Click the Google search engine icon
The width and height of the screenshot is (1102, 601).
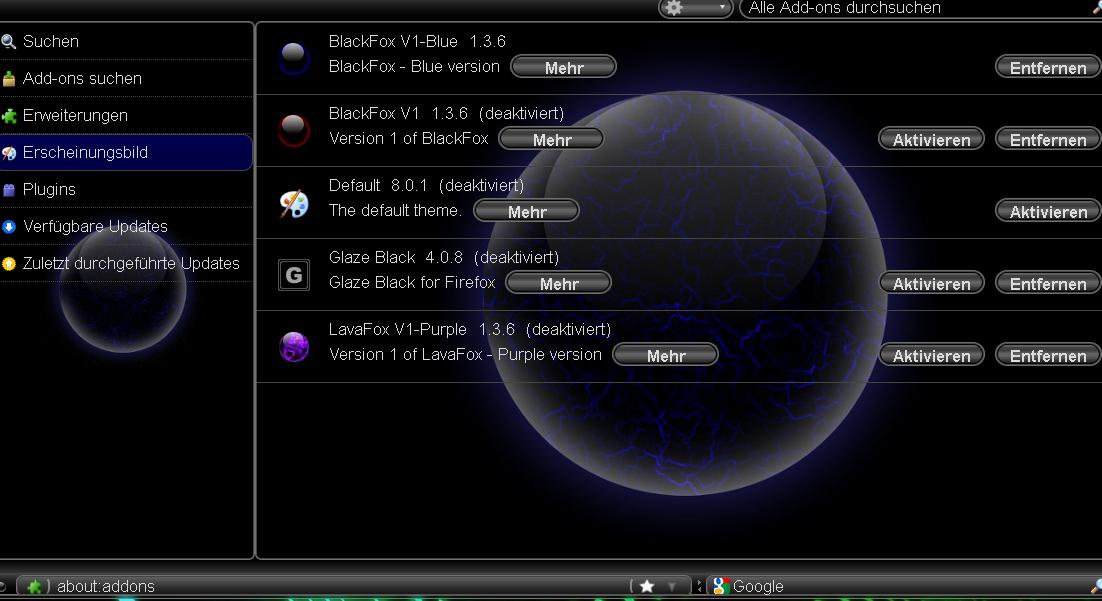720,586
